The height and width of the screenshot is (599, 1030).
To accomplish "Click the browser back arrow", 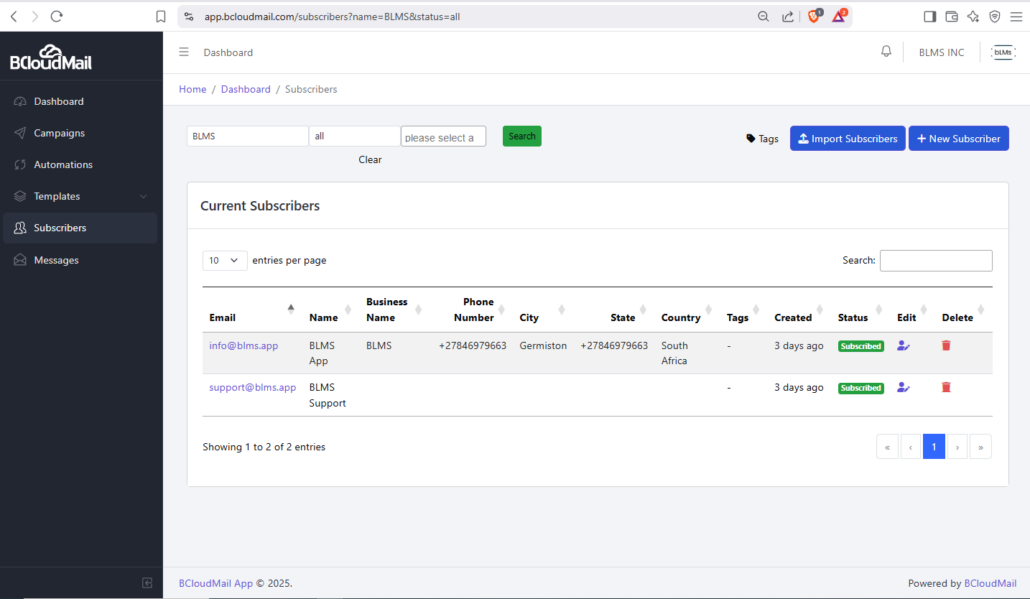I will [x=14, y=16].
